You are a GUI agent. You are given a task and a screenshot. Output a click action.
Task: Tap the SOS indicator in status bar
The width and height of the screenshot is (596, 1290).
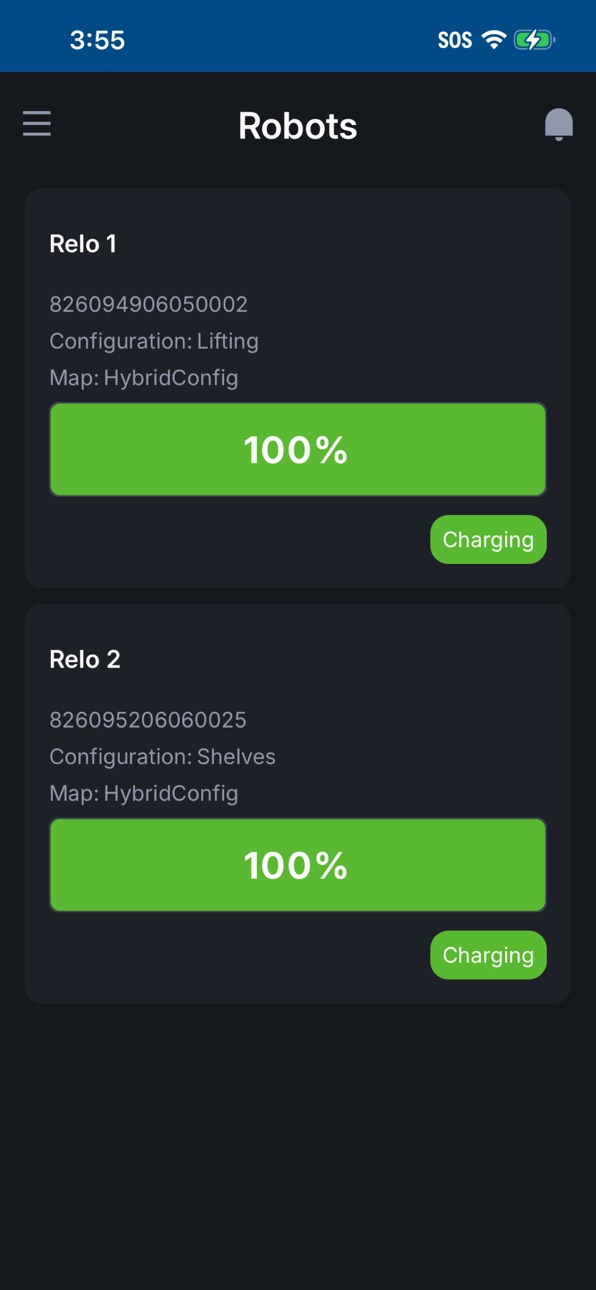tap(455, 40)
